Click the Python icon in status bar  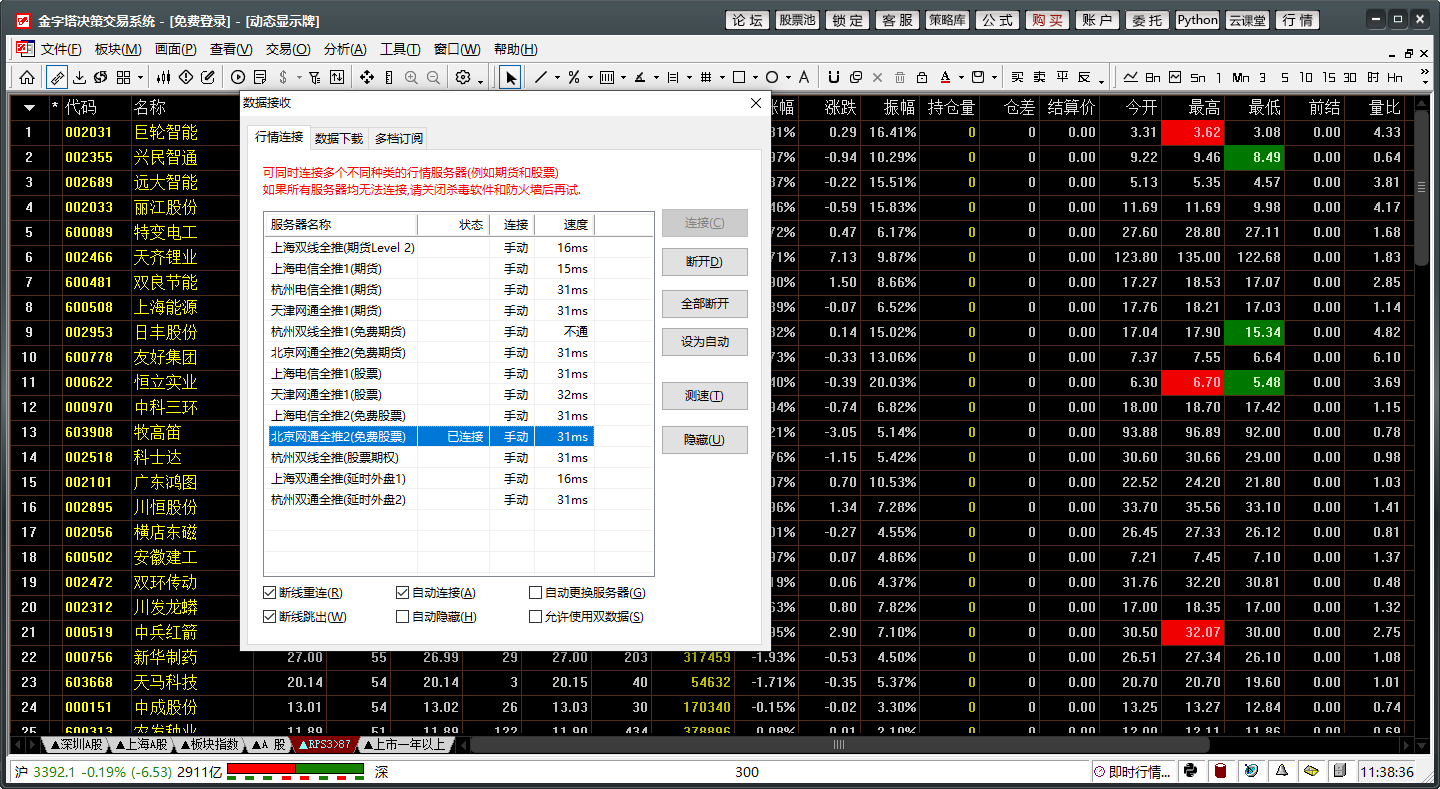click(x=1190, y=771)
